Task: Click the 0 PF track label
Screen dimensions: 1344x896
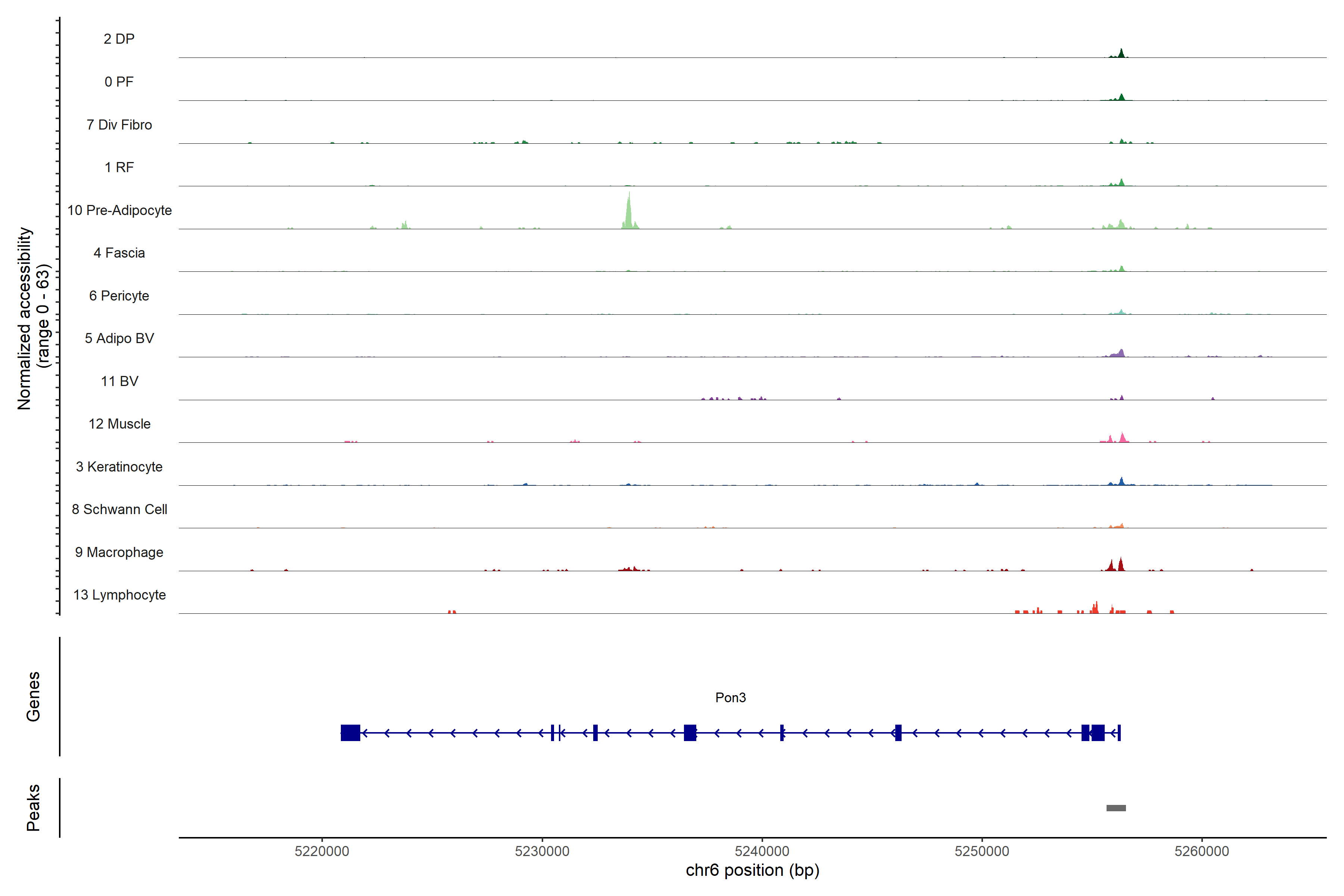Action: tap(119, 82)
